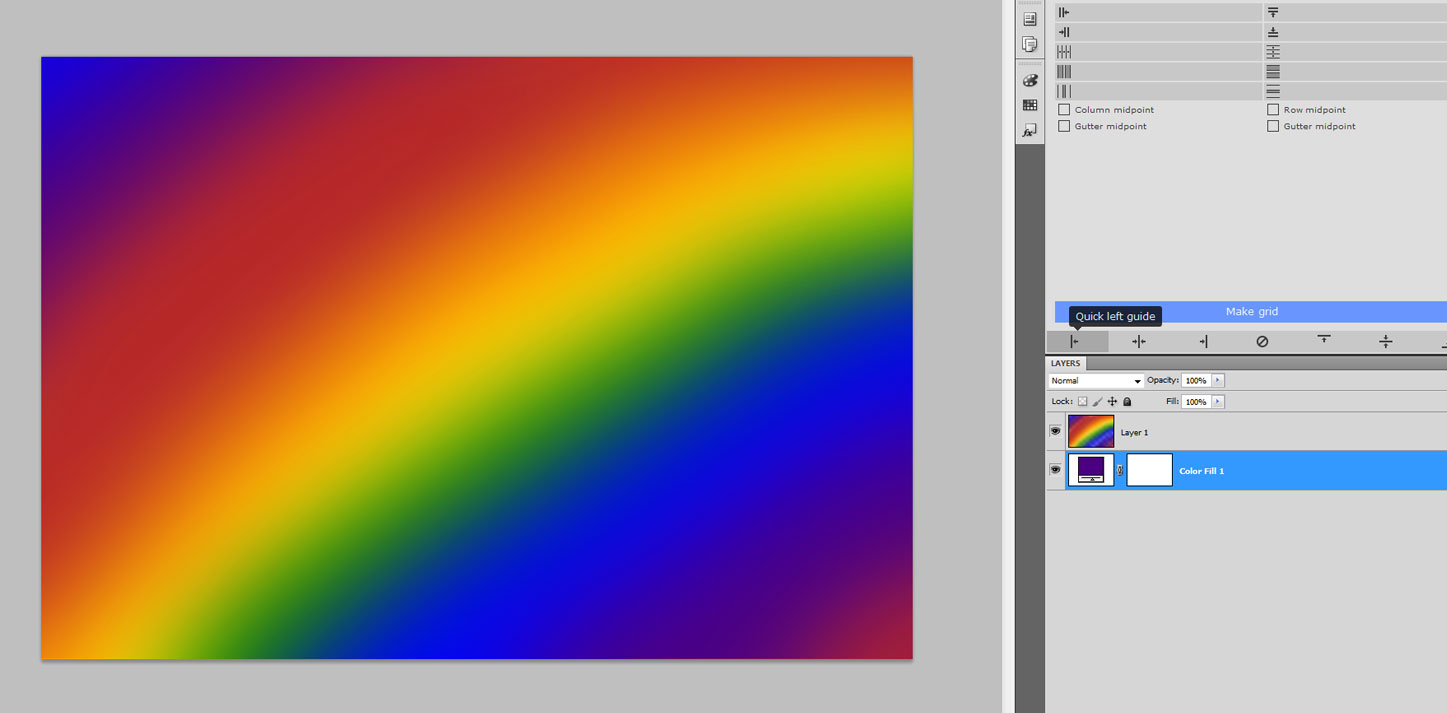
Task: Open the Swatches palette icon in sidebar
Action: (x=1029, y=79)
